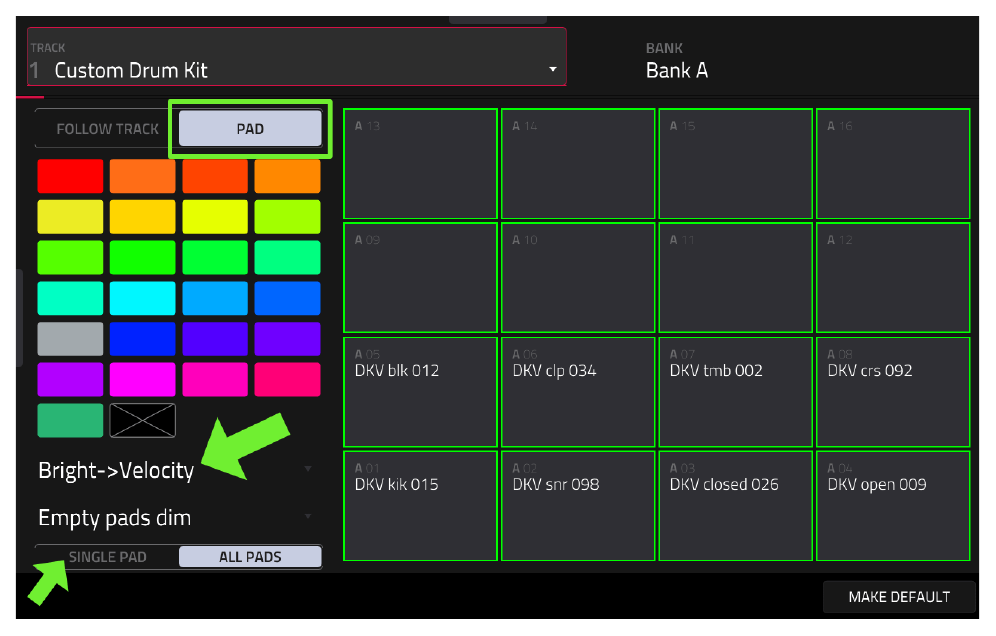The height and width of the screenshot is (636, 996).
Task: Select the FOLLOW TRACK mode
Action: [x=107, y=129]
